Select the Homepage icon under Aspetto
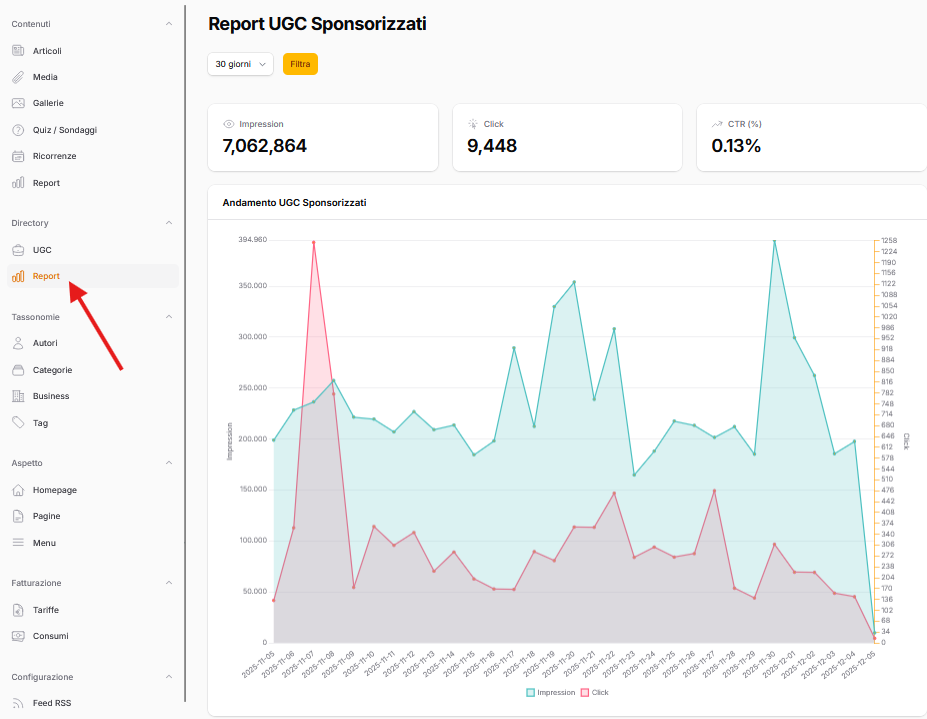 pyautogui.click(x=18, y=489)
